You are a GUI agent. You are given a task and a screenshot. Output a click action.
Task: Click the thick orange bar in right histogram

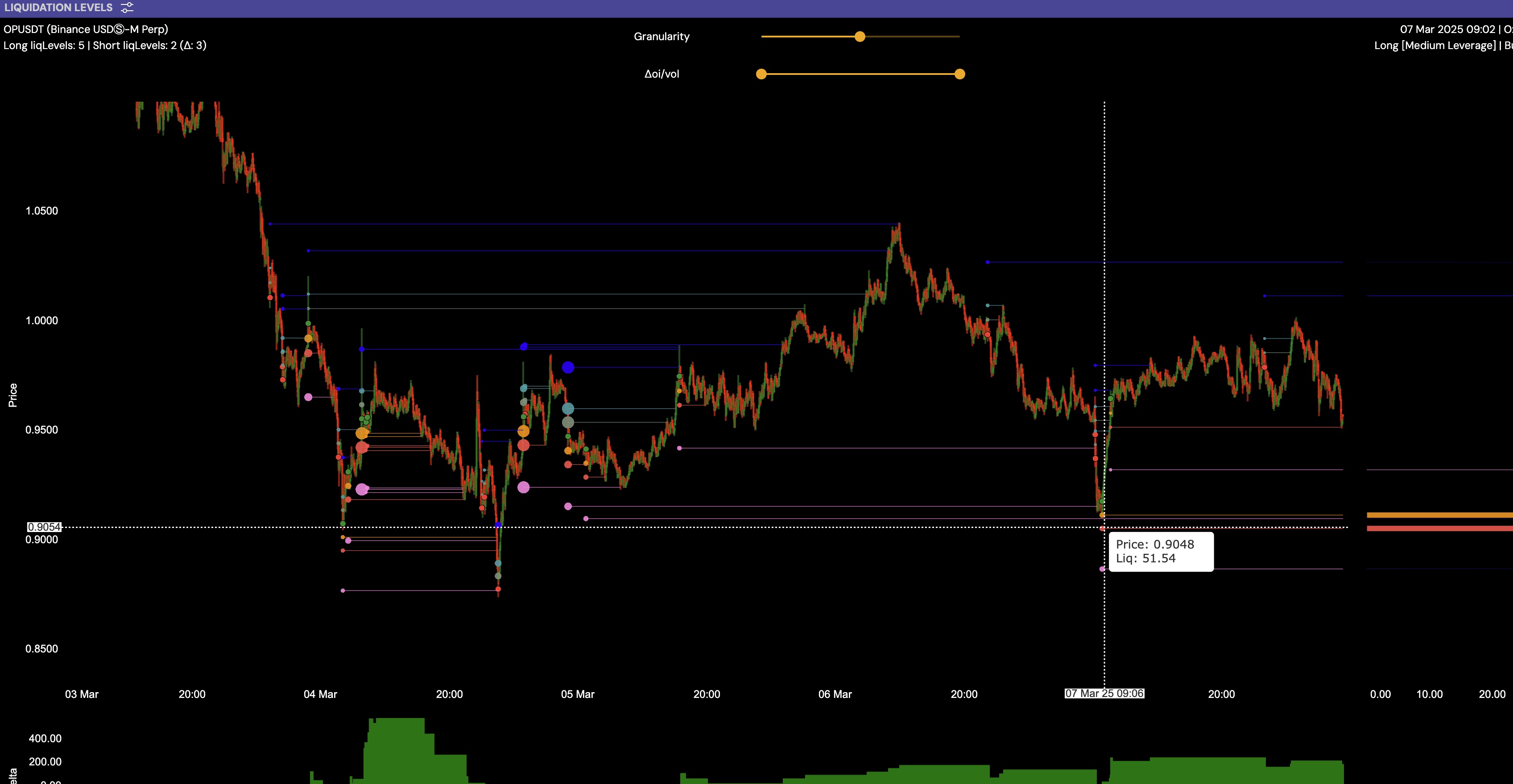(1439, 515)
